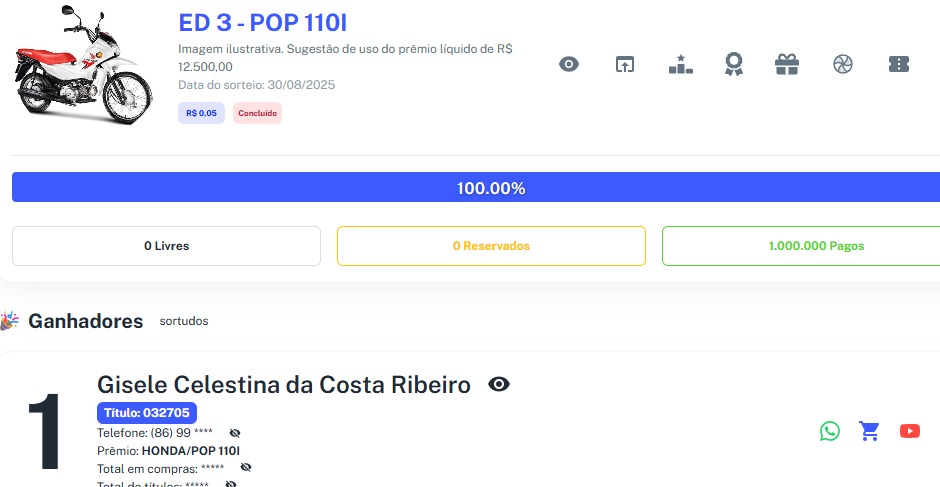The height and width of the screenshot is (487, 940).
Task: Click the eye view icon in campaign header
Action: (569, 64)
